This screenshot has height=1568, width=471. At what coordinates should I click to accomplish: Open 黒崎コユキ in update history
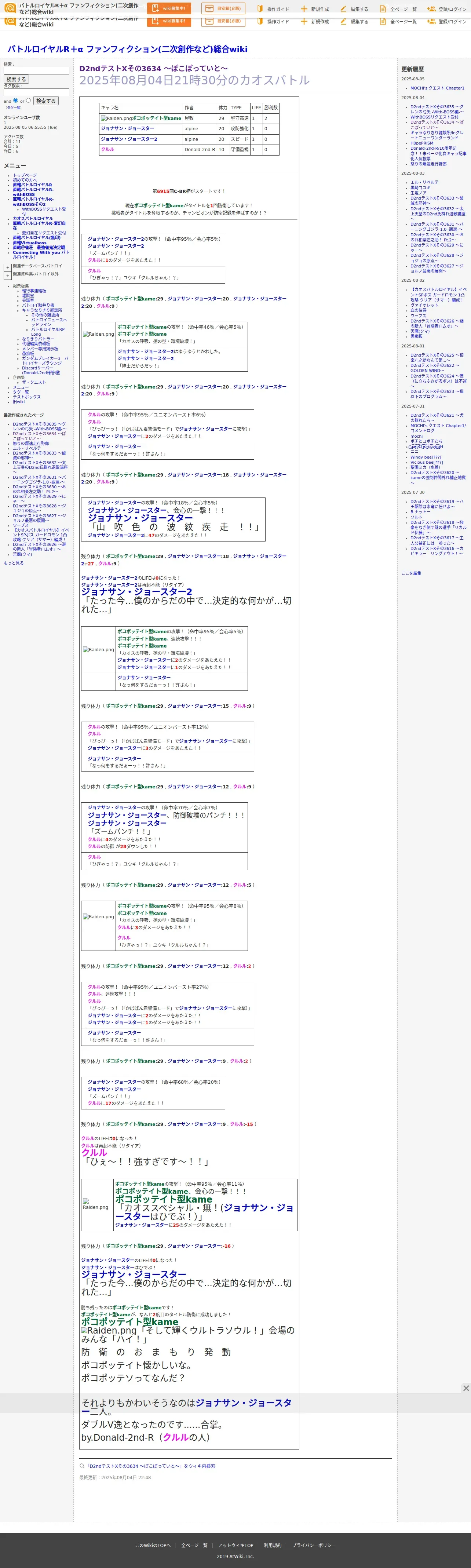pos(420,187)
